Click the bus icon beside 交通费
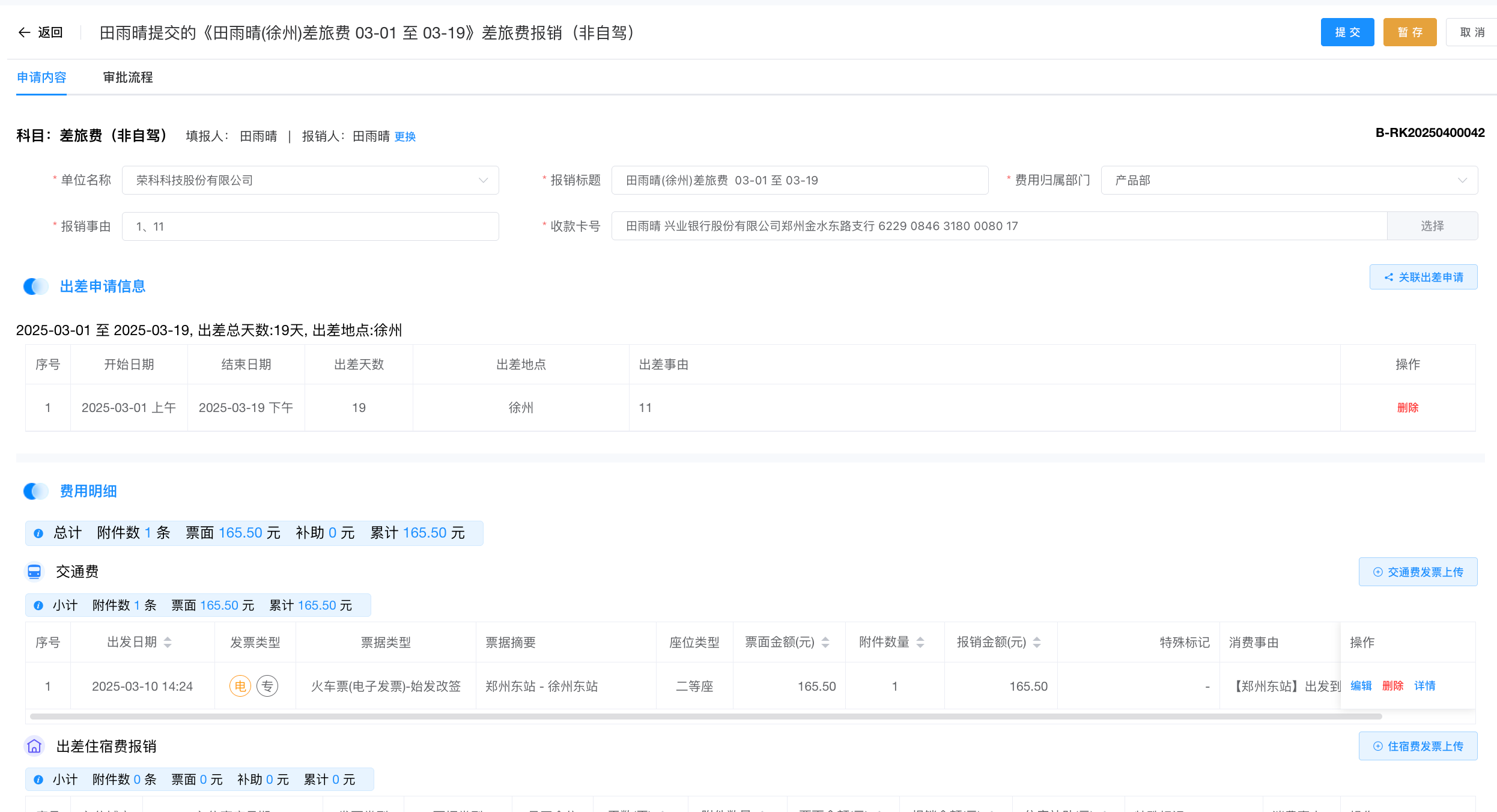This screenshot has width=1497, height=812. [34, 572]
